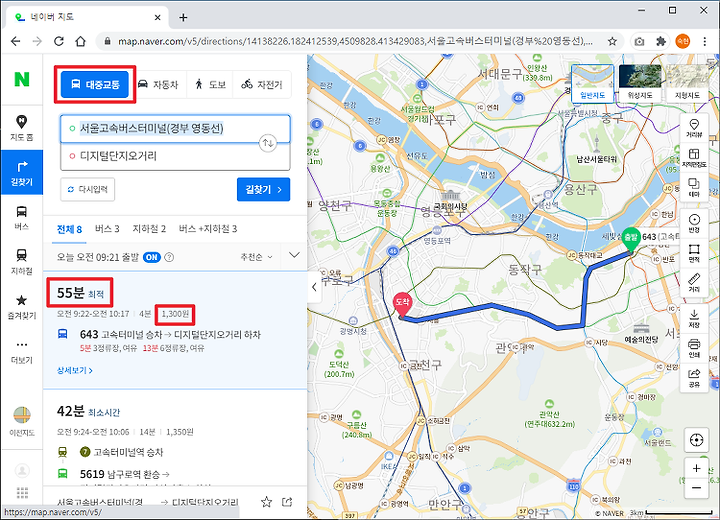Select 도보 walking mode
Viewport: 720px width, 520px height.
click(x=210, y=85)
